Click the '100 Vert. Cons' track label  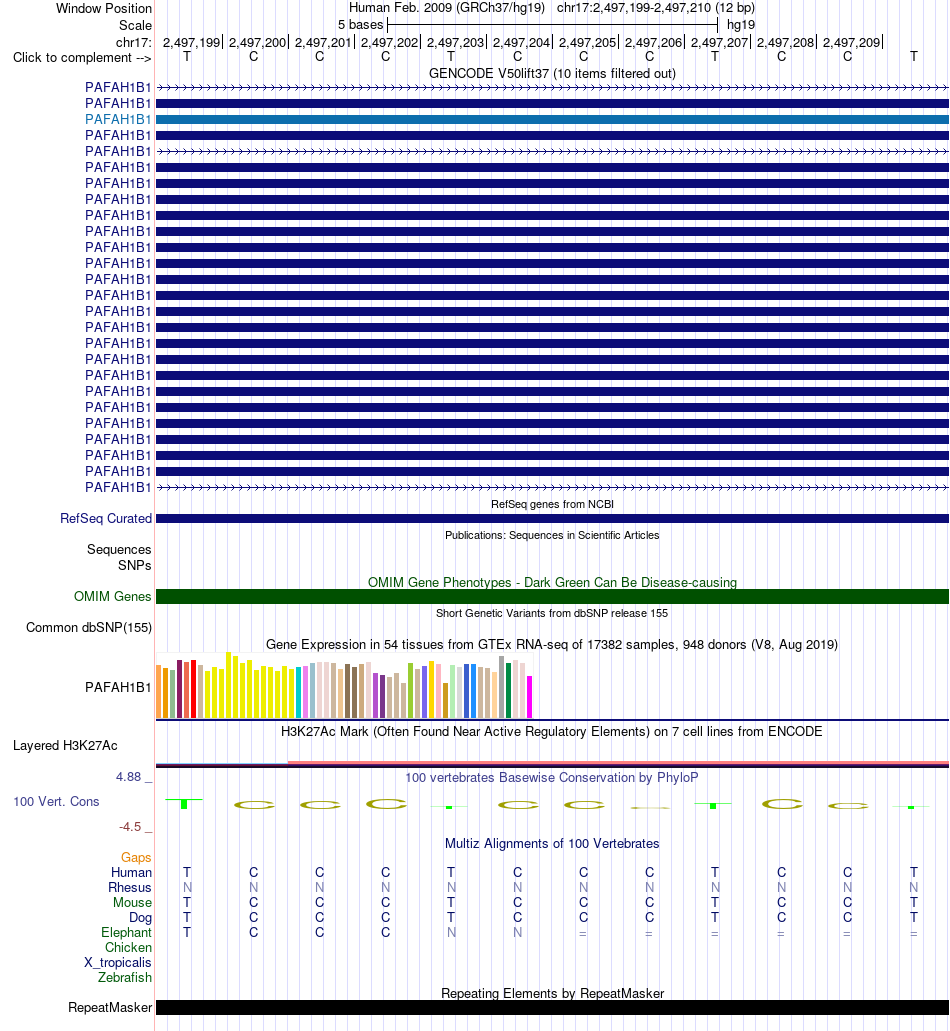[x=57, y=802]
